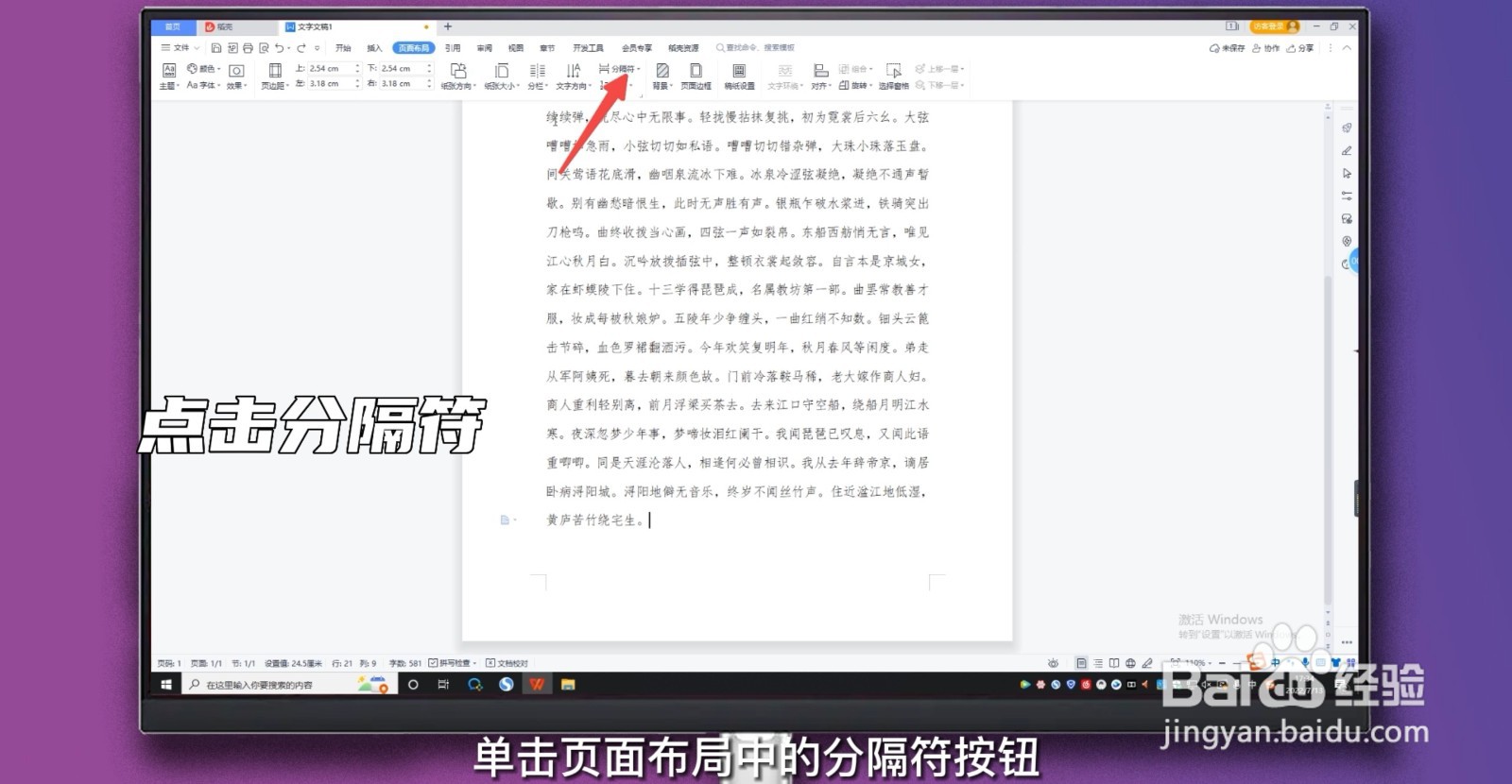Open the 对齐 align dropdown

point(821,77)
